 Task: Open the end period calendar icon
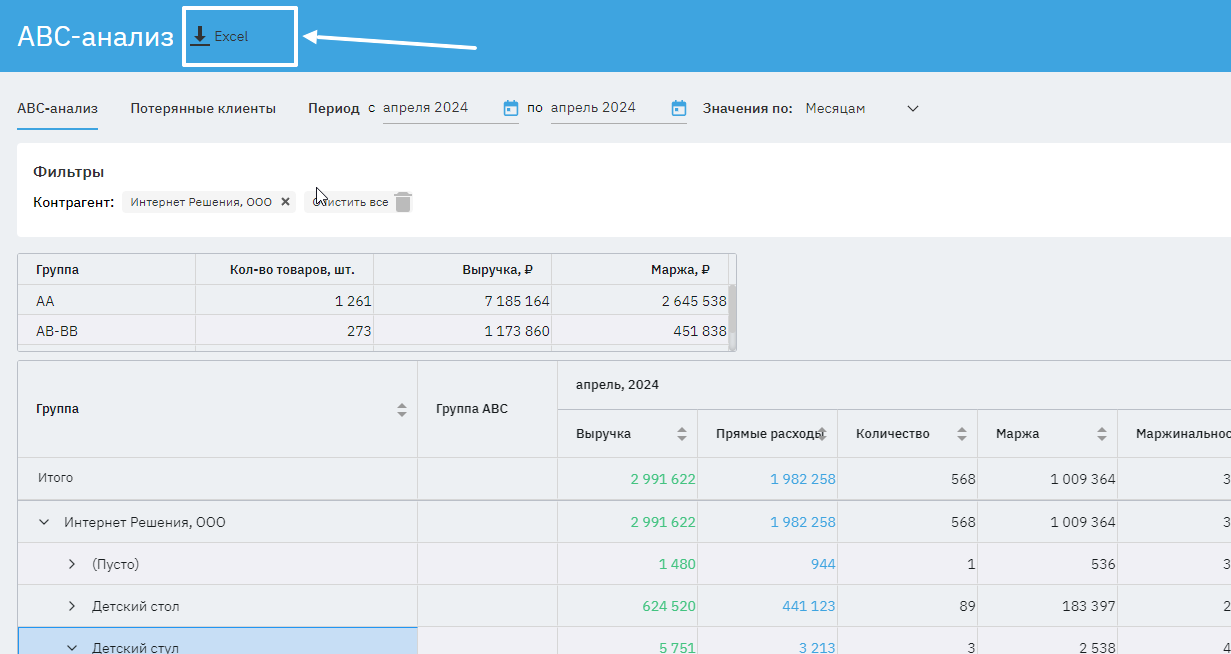[679, 108]
